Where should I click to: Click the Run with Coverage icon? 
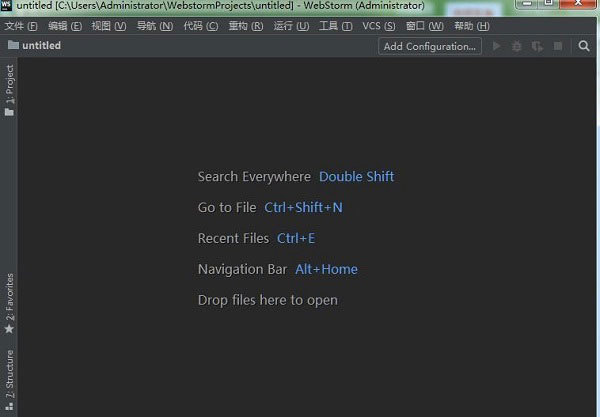537,46
